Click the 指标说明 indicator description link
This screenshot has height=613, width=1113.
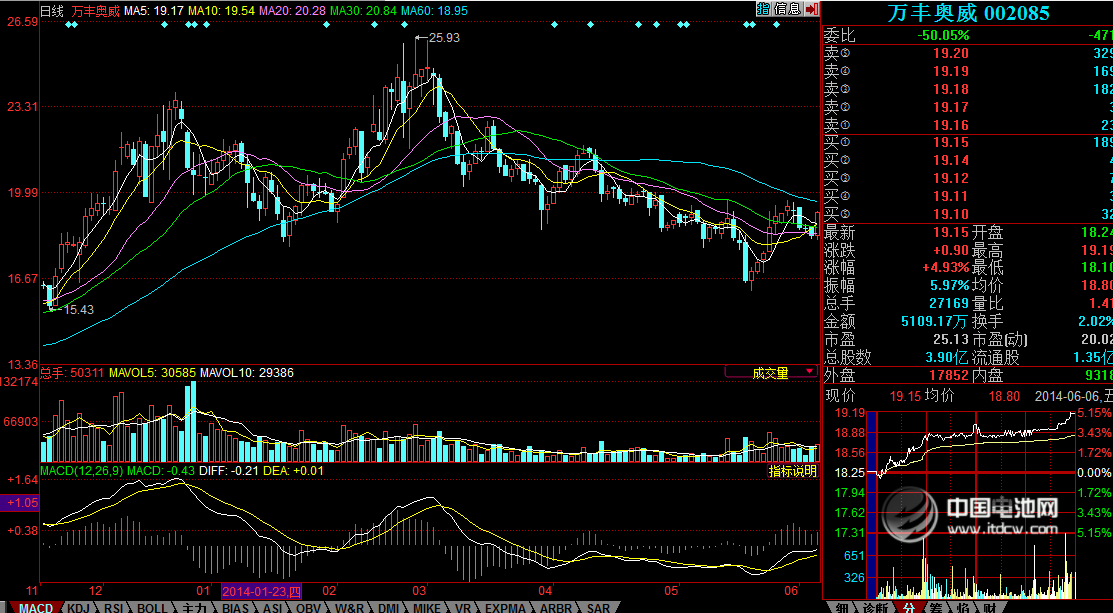792,471
